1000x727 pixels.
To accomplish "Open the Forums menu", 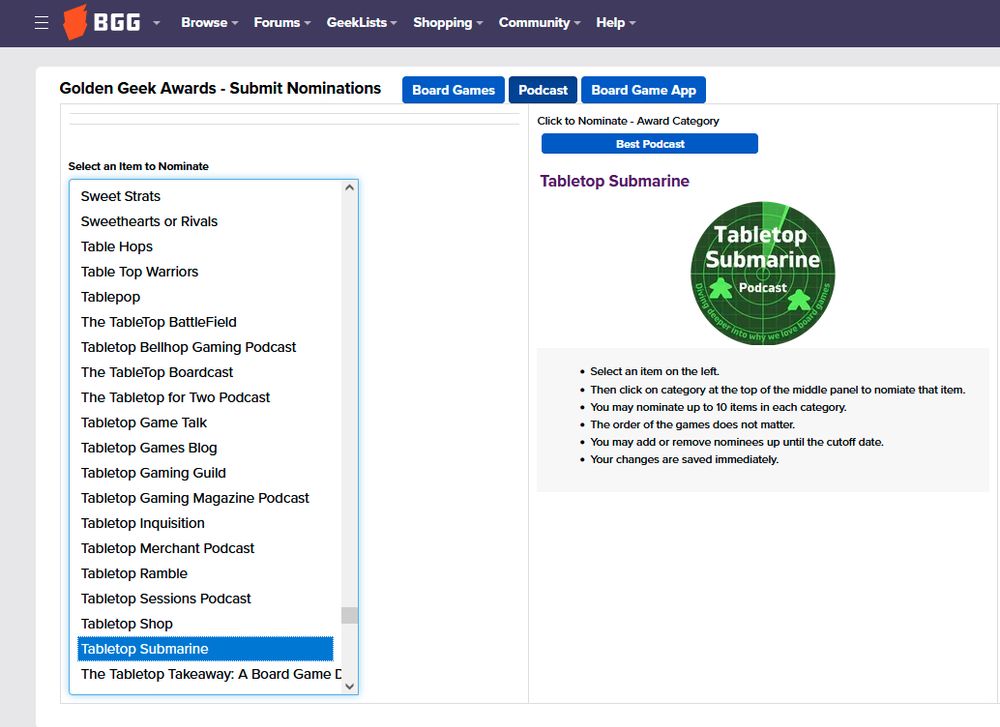I will click(282, 22).
